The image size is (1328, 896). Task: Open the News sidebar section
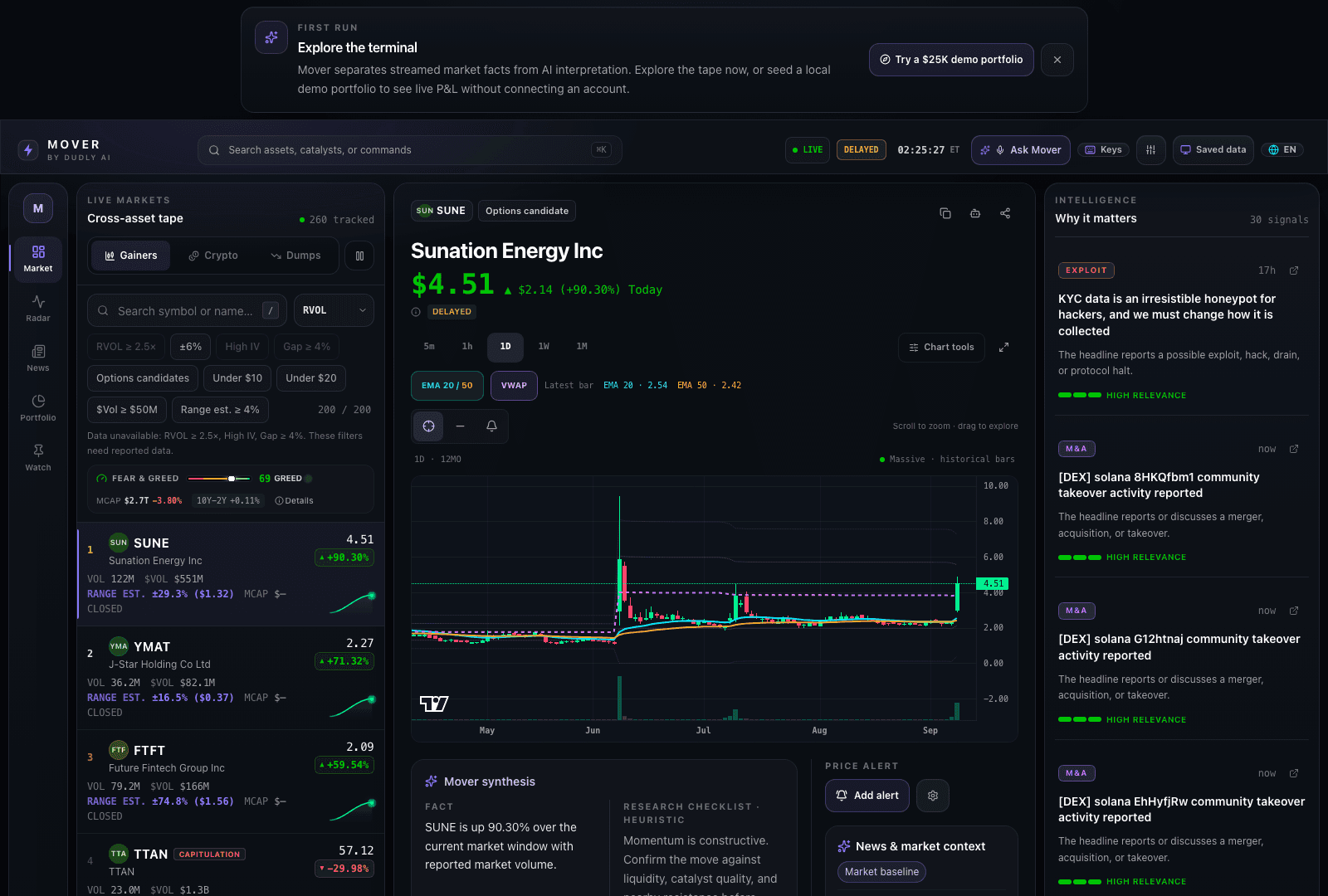pyautogui.click(x=38, y=358)
